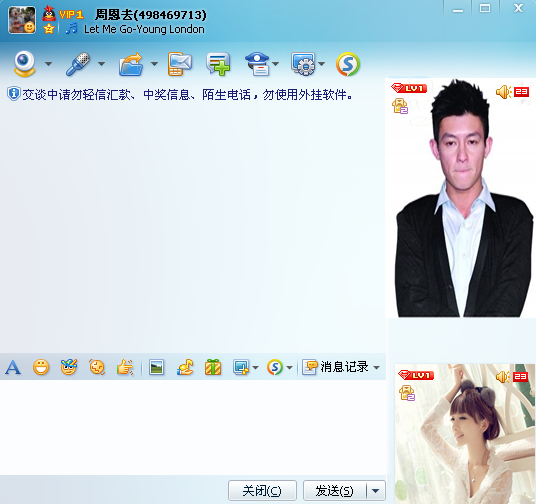Screen dimensions: 536x504
Task: Expand the remote desktop dropdown arrow
Action: 322,64
